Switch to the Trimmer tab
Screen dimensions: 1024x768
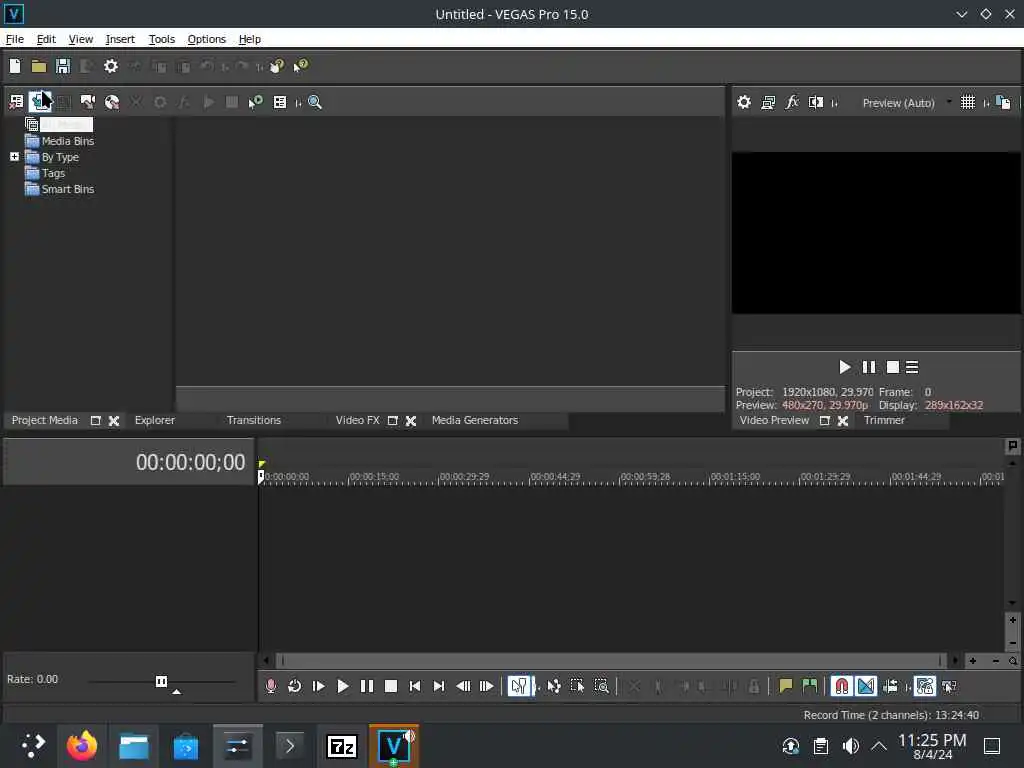pos(884,420)
